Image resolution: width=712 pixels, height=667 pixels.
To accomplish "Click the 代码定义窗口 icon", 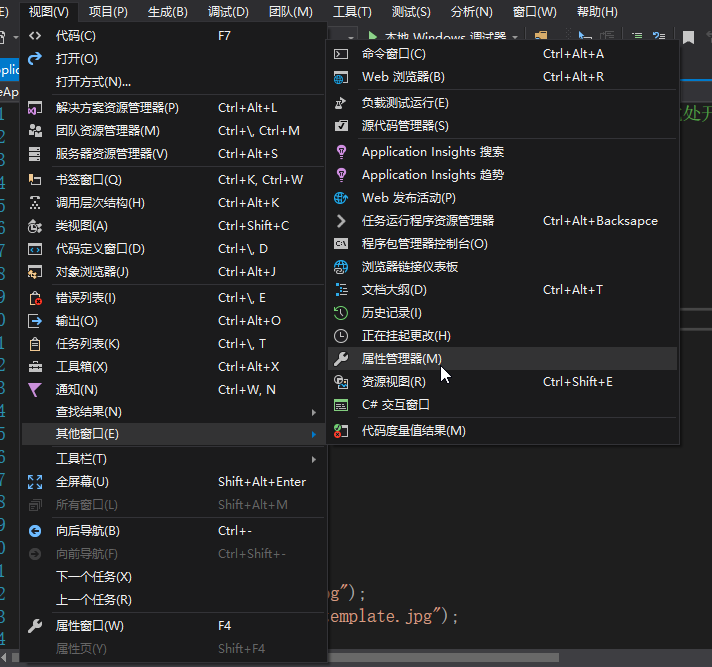I will click(35, 249).
